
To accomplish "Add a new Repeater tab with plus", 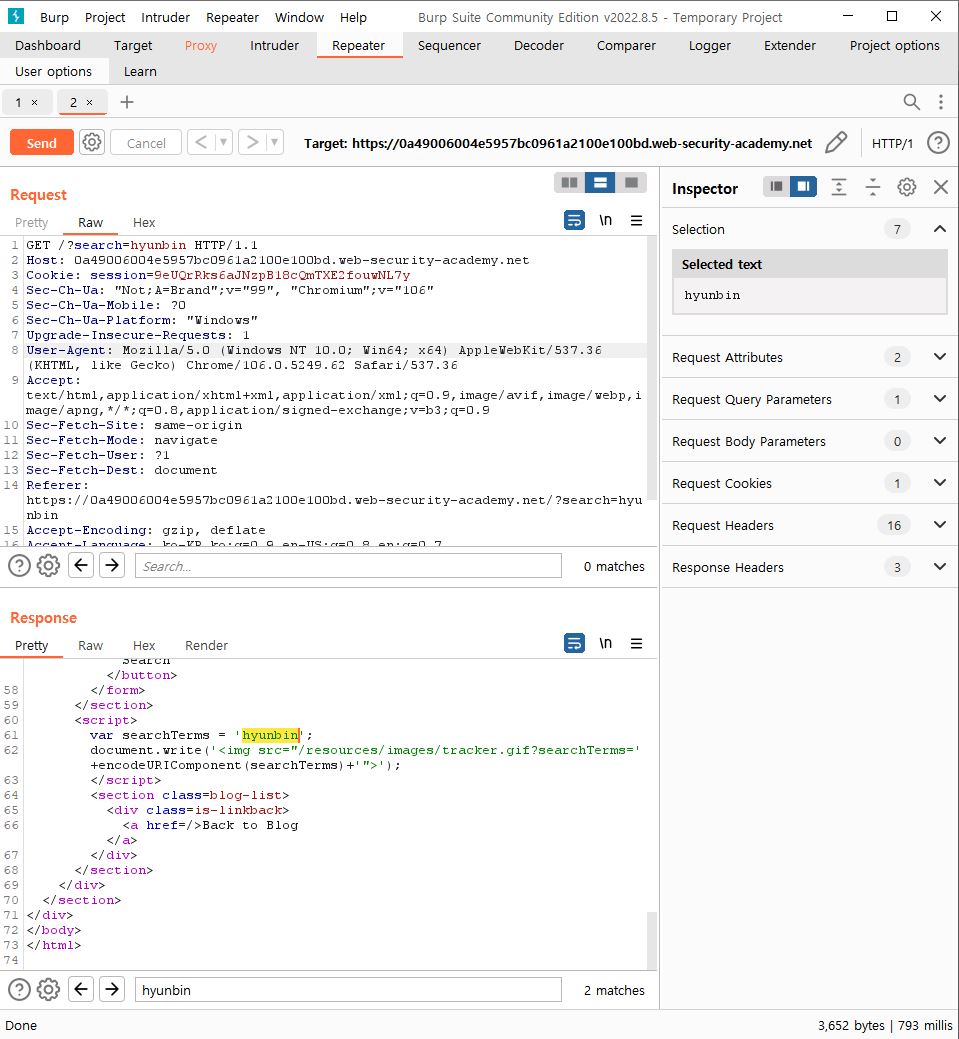I will coord(127,102).
